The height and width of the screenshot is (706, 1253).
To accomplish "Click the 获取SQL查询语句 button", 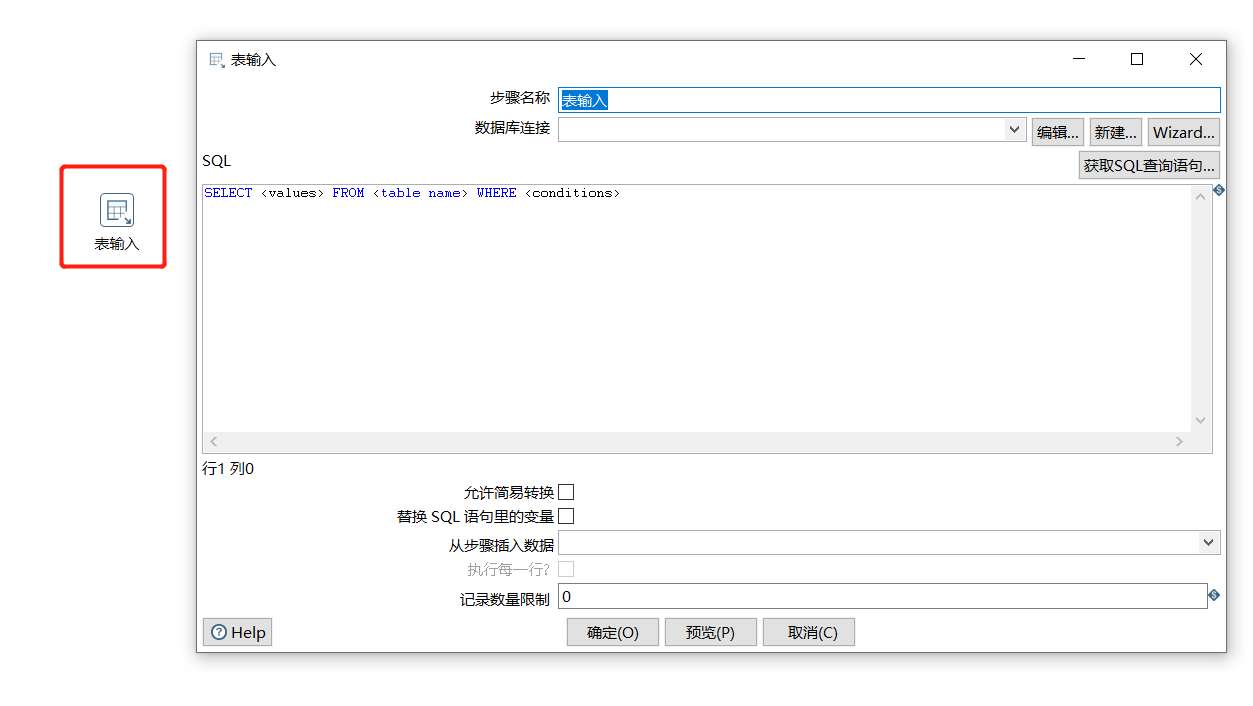I will (1149, 164).
